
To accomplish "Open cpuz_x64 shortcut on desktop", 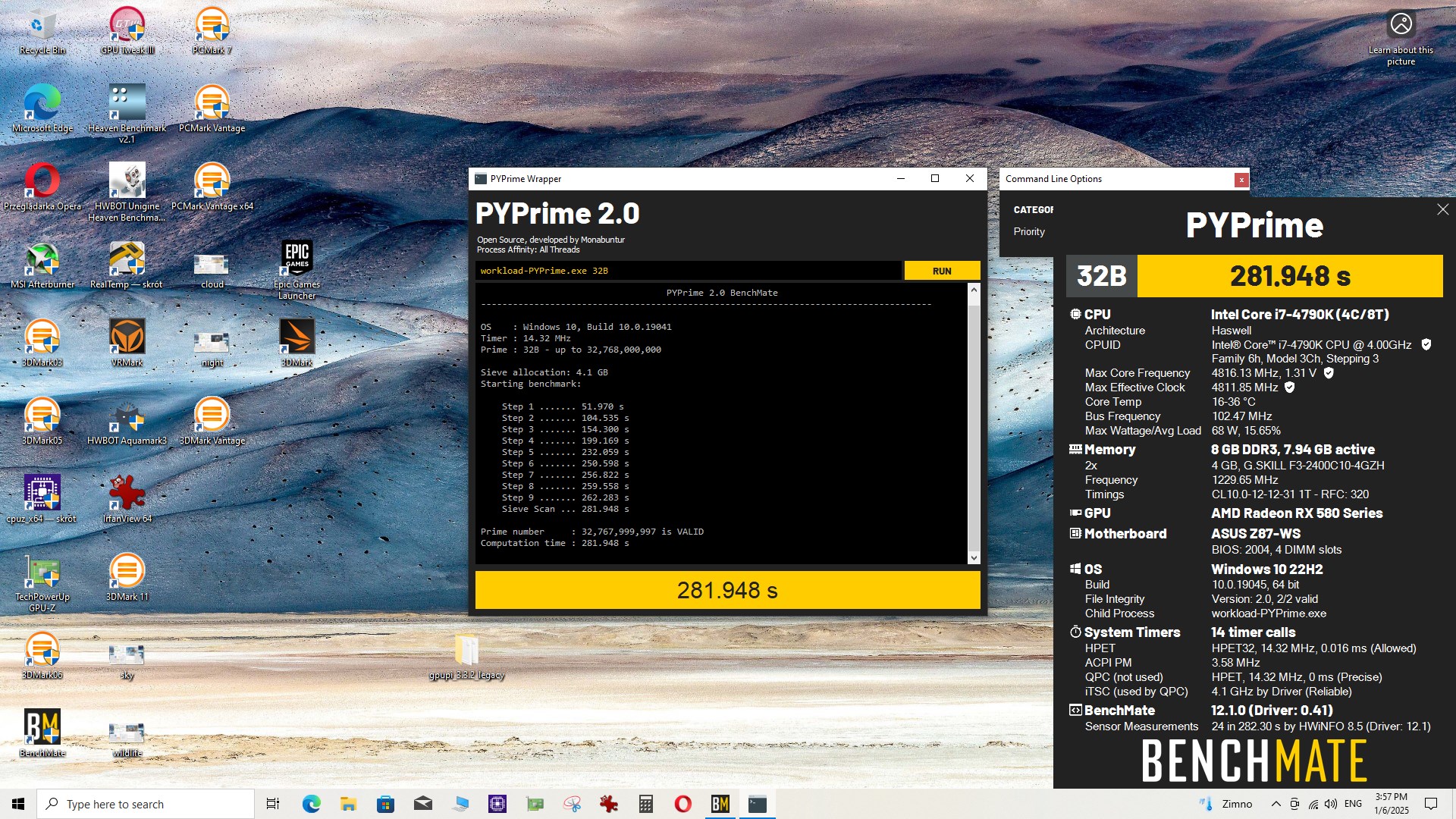I will [x=42, y=500].
